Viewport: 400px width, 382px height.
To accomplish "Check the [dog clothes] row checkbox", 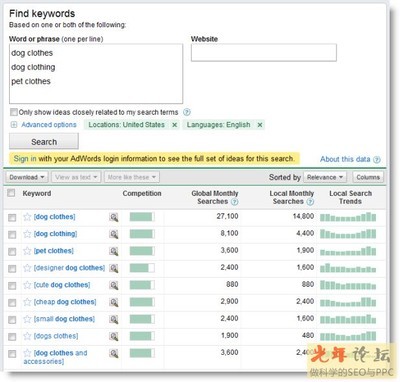I will point(12,218).
